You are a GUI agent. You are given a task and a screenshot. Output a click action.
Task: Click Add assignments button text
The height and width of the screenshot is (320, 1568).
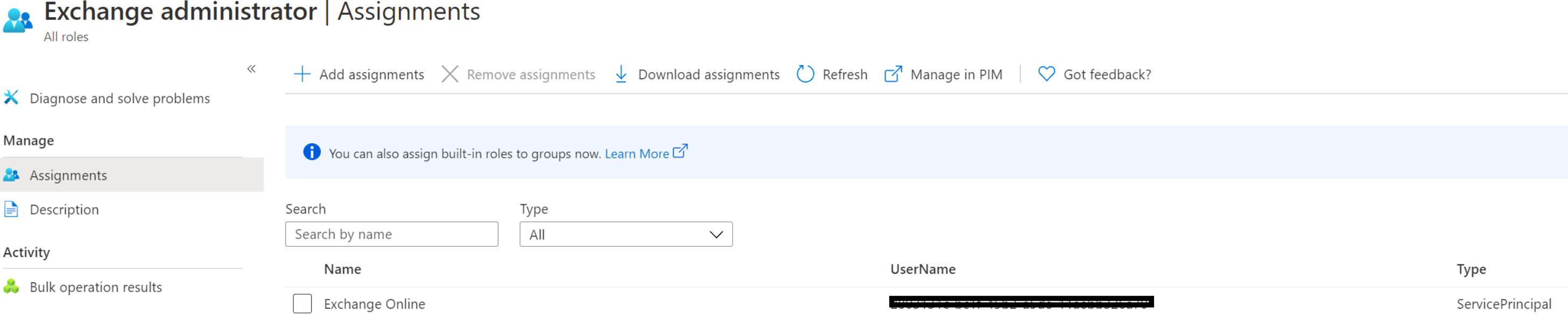pyautogui.click(x=371, y=74)
